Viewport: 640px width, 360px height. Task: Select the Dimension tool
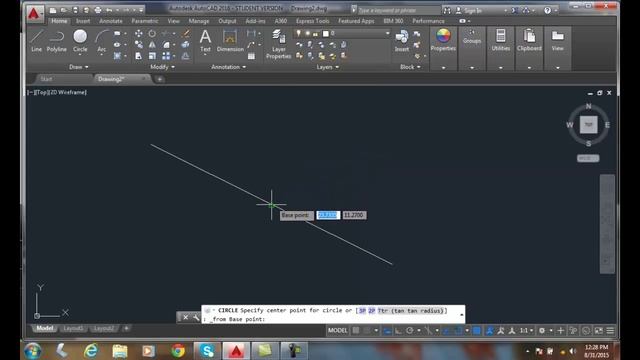(230, 41)
